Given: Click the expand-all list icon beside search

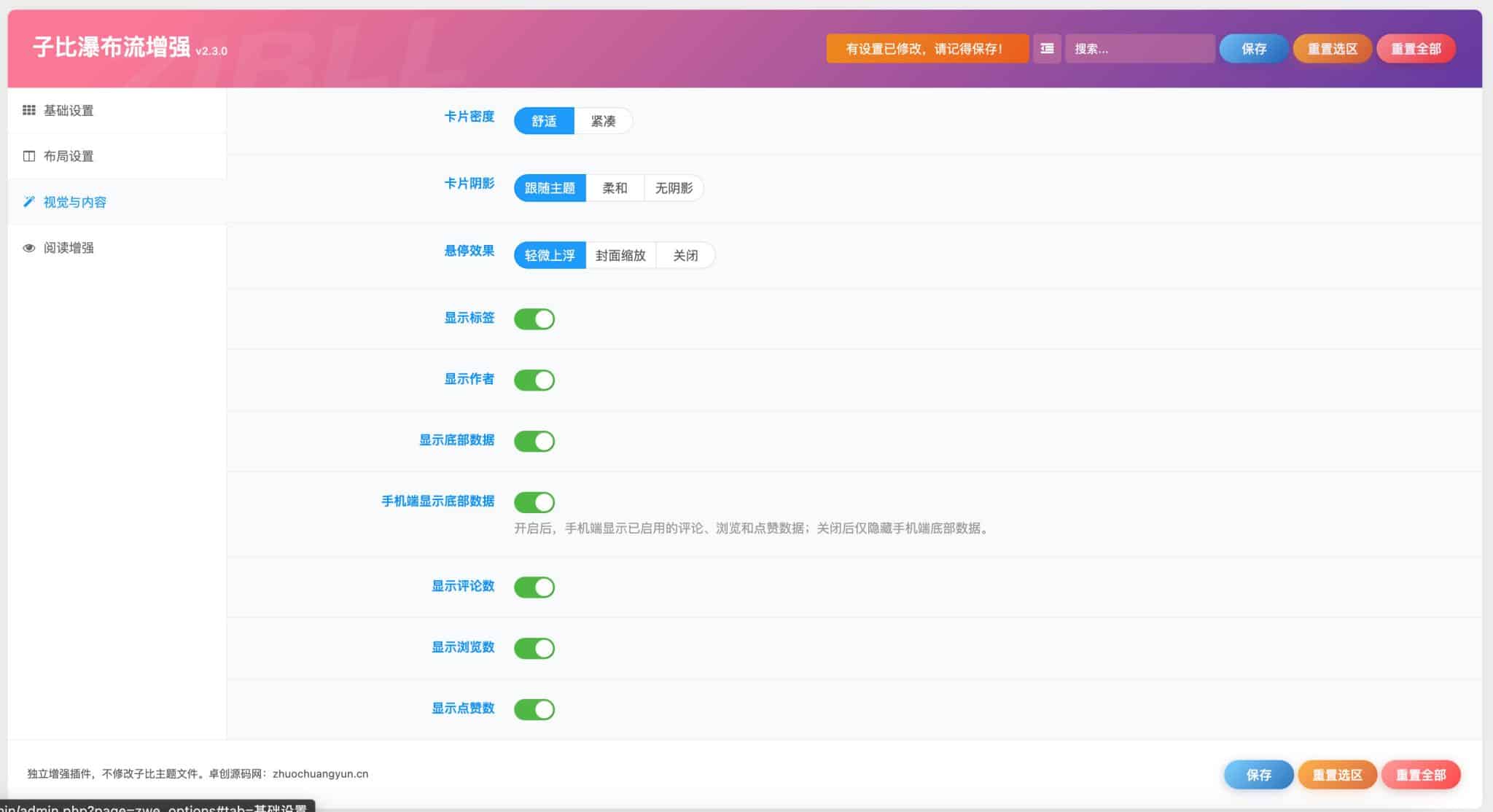Looking at the screenshot, I should tap(1047, 49).
